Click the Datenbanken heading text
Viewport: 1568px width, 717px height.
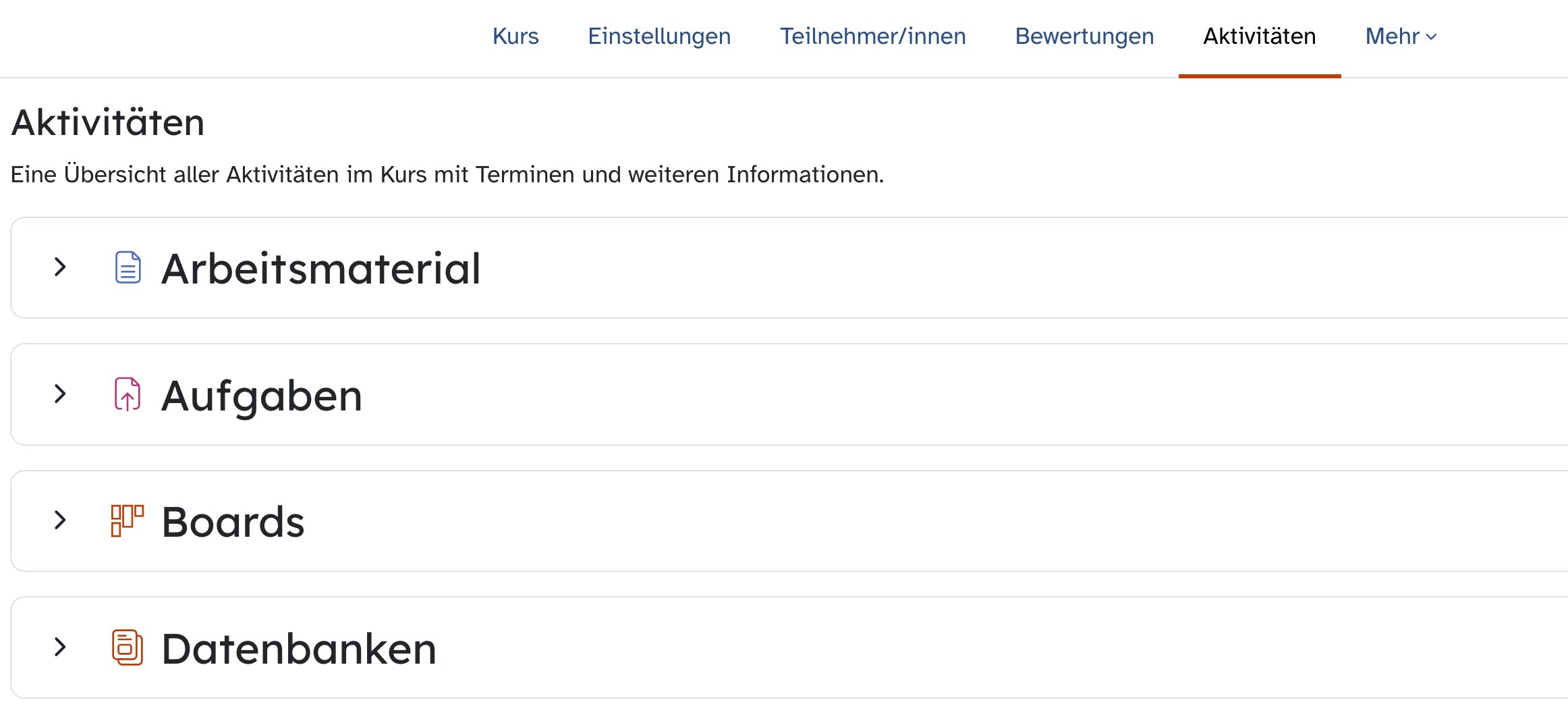tap(300, 649)
